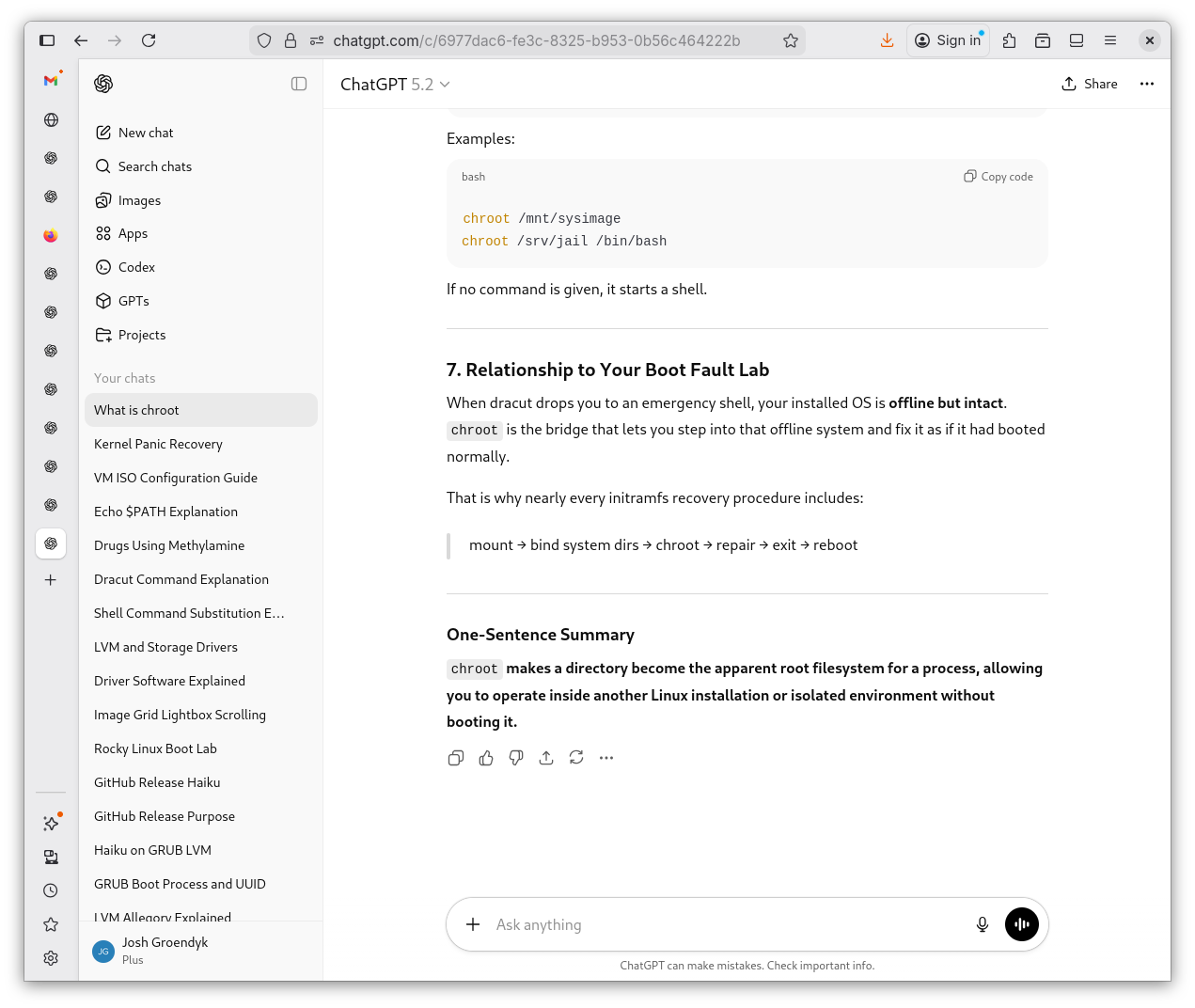The image size is (1195, 1008).
Task: Collapse the ChatGPT sidebar panel
Action: pos(299,84)
